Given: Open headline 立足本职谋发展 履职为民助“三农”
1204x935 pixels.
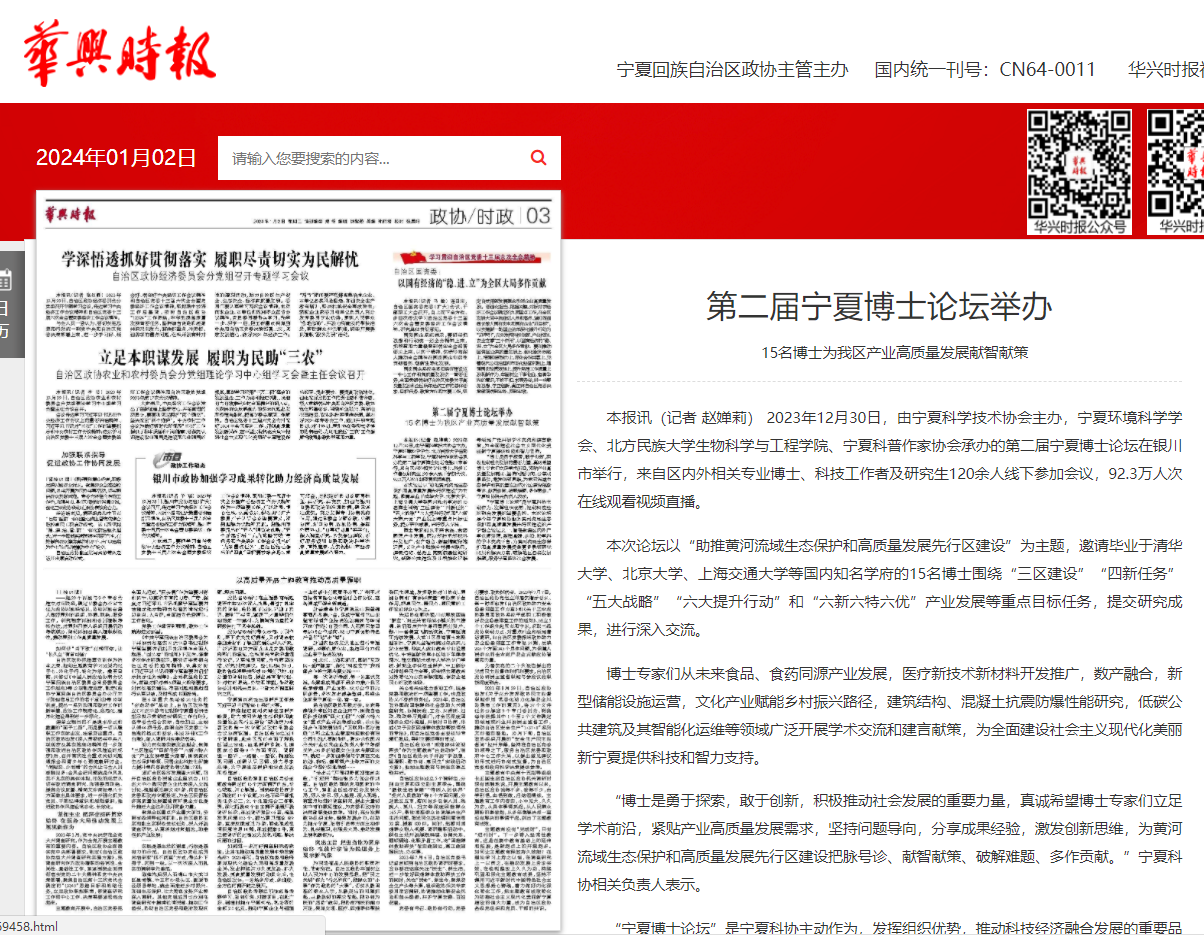Looking at the screenshot, I should tap(210, 357).
